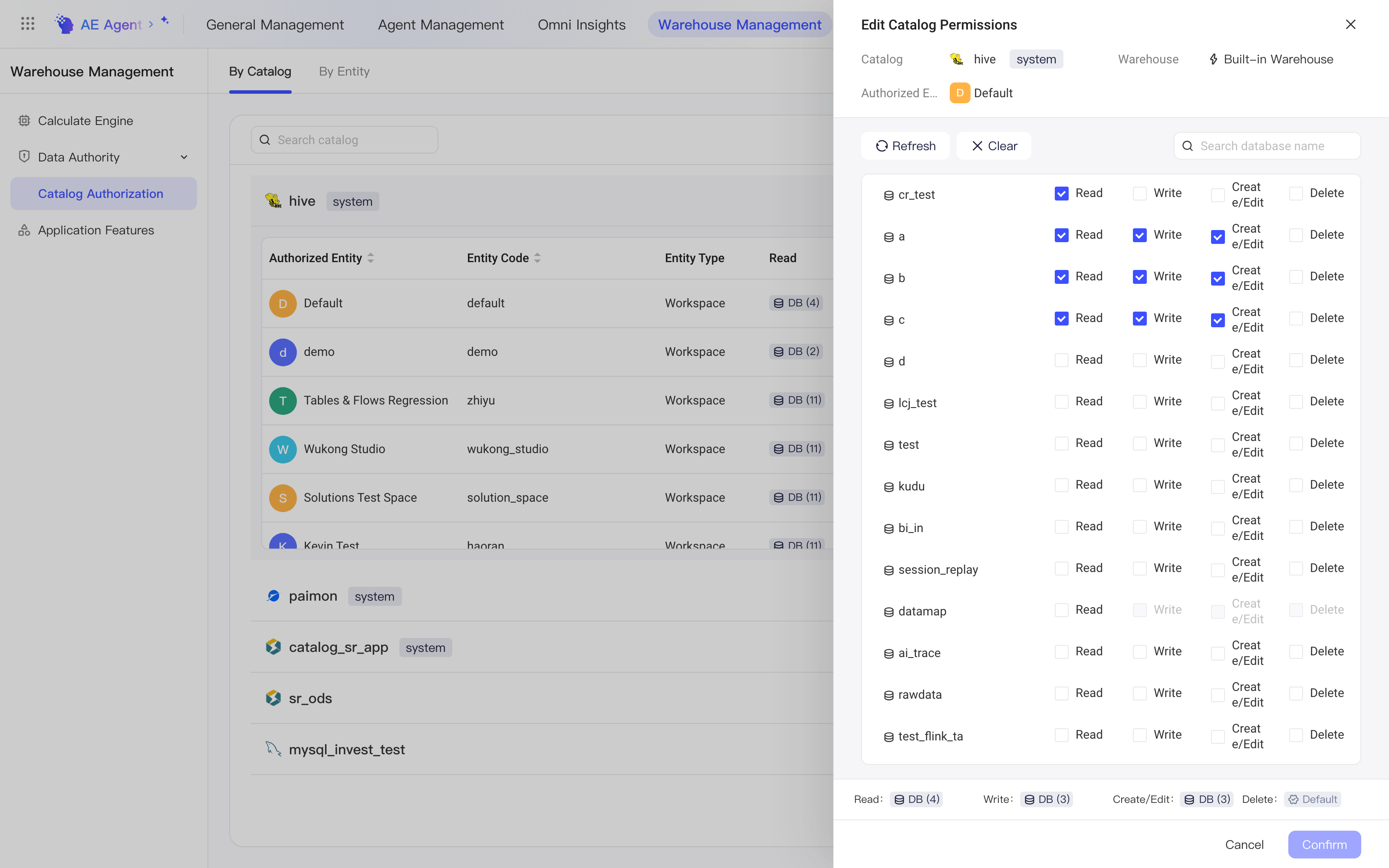Click the AE Agent logo icon
This screenshot has width=1389, height=868.
tap(64, 24)
